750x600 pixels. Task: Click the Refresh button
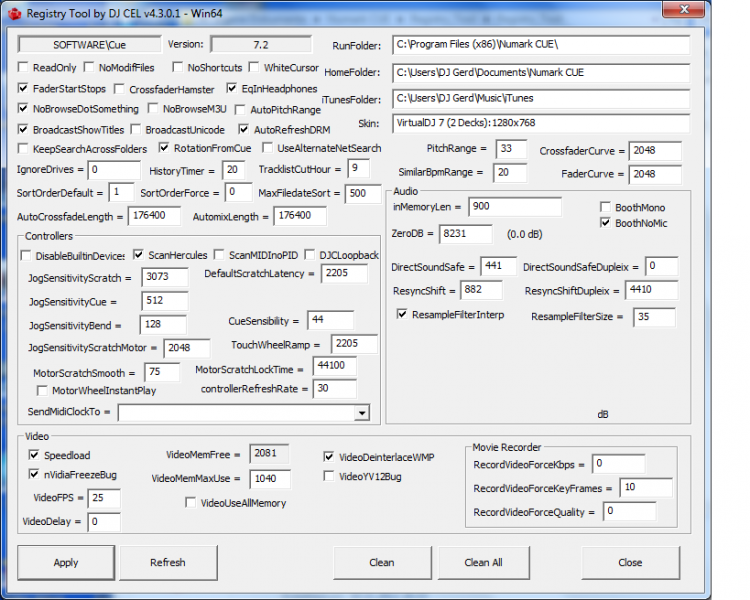167,562
